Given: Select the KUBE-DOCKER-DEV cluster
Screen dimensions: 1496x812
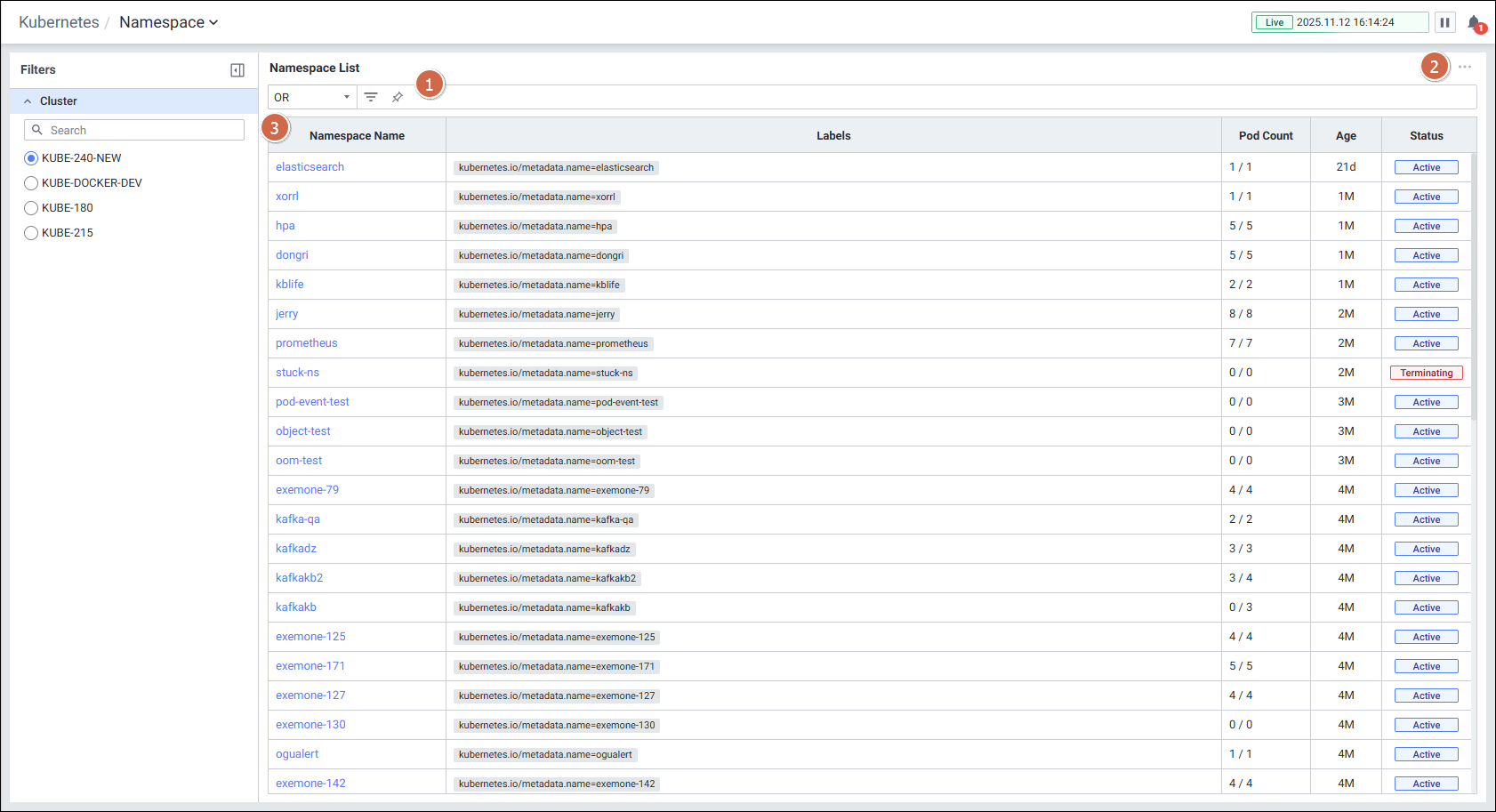Looking at the screenshot, I should click(x=31, y=183).
